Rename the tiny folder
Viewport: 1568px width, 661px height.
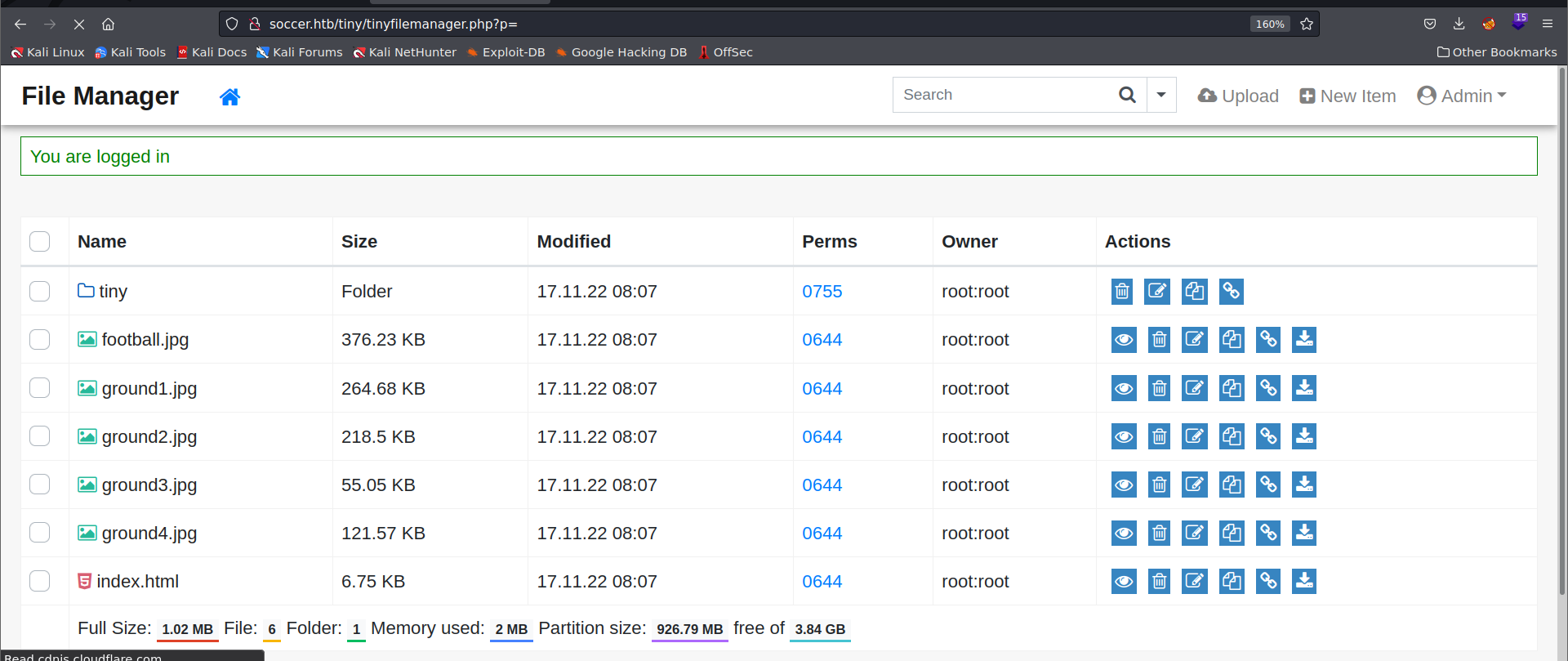pos(1157,292)
